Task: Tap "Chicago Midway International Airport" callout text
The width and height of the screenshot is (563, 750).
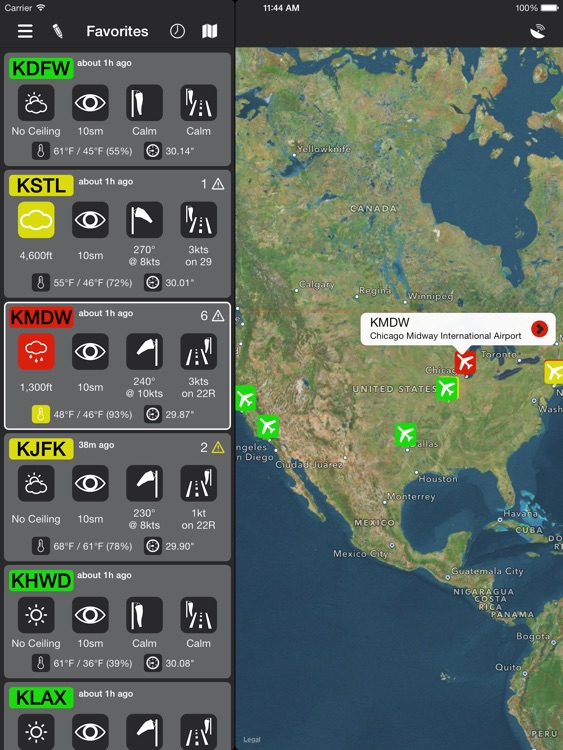Action: 445,336
